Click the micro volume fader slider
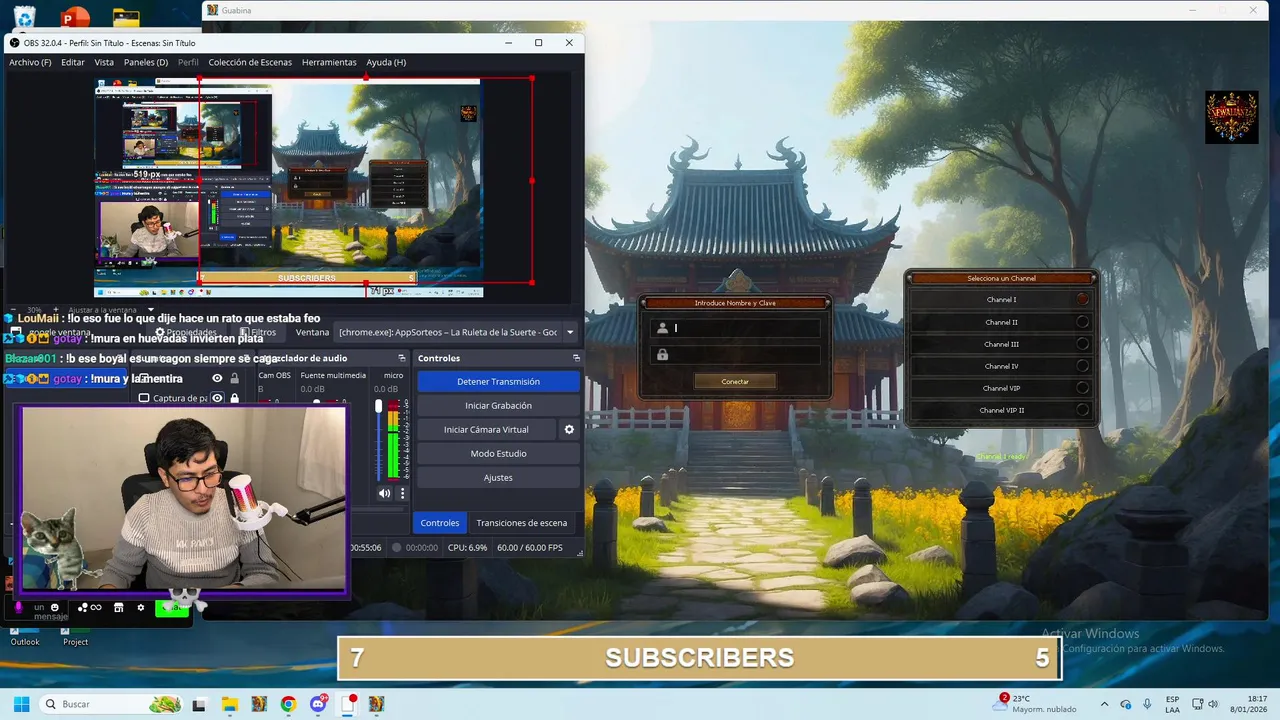 point(378,406)
